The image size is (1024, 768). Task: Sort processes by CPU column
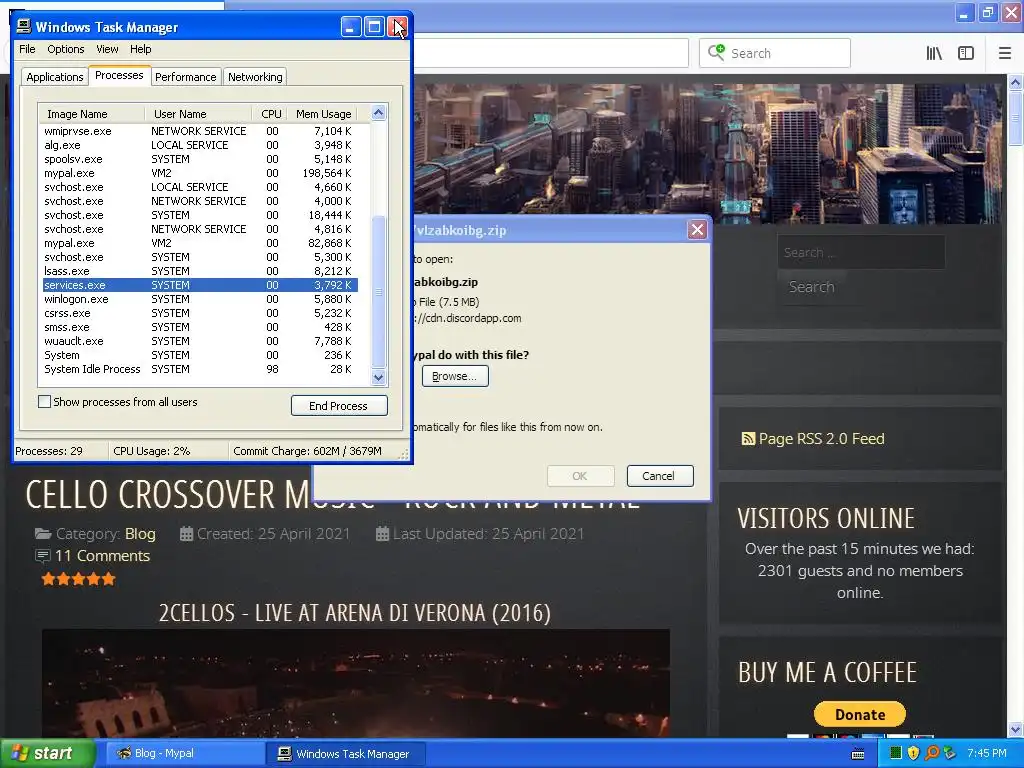point(269,114)
